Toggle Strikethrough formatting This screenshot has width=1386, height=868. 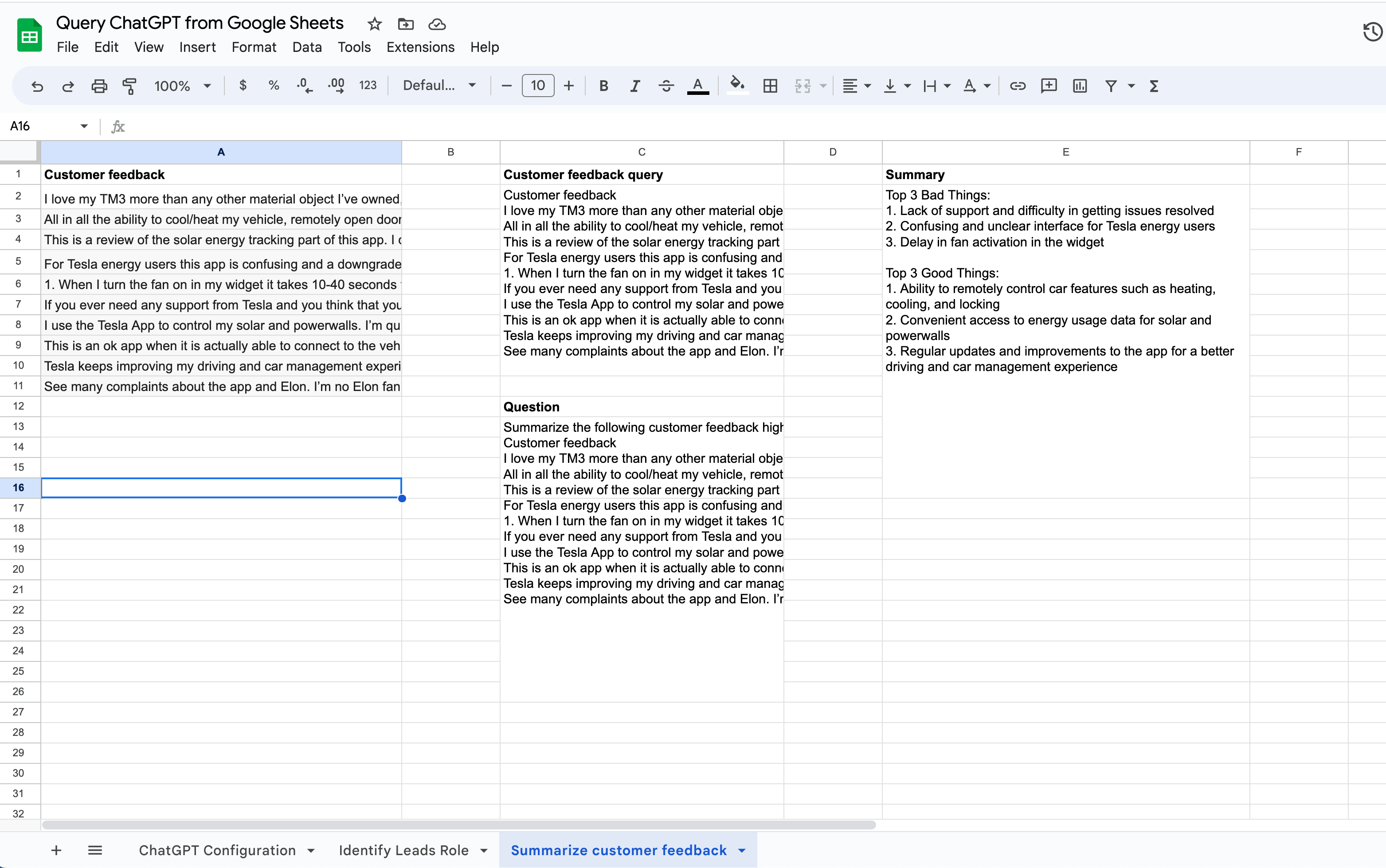pos(666,86)
